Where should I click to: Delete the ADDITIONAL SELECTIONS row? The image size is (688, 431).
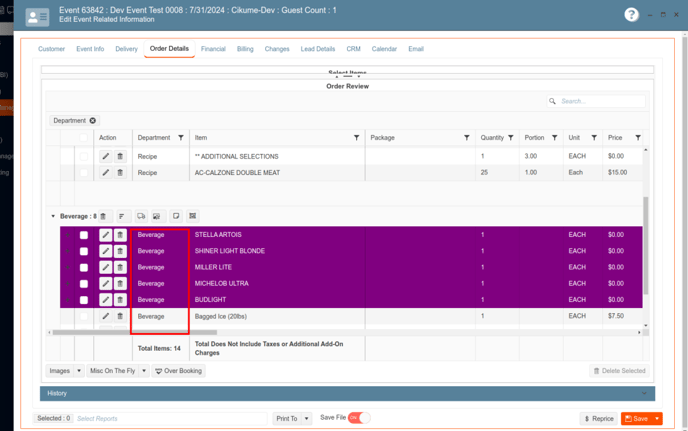pyautogui.click(x=120, y=156)
